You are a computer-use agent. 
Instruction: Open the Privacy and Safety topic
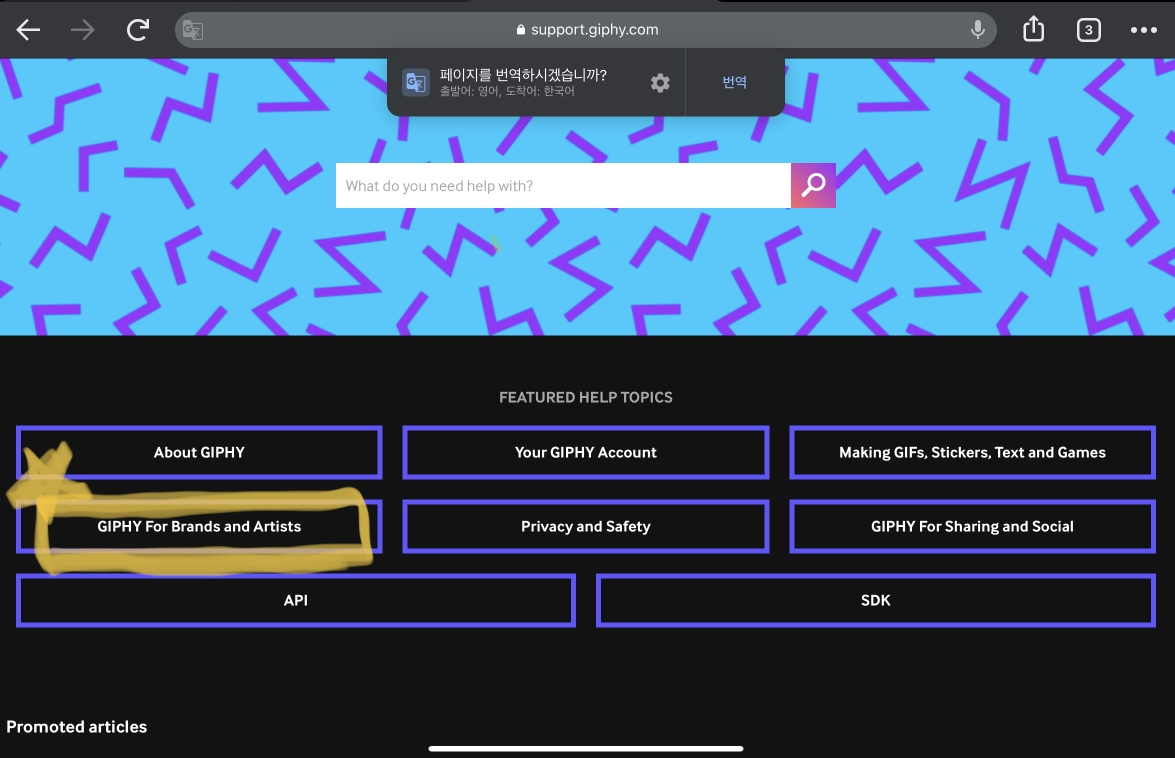point(585,527)
